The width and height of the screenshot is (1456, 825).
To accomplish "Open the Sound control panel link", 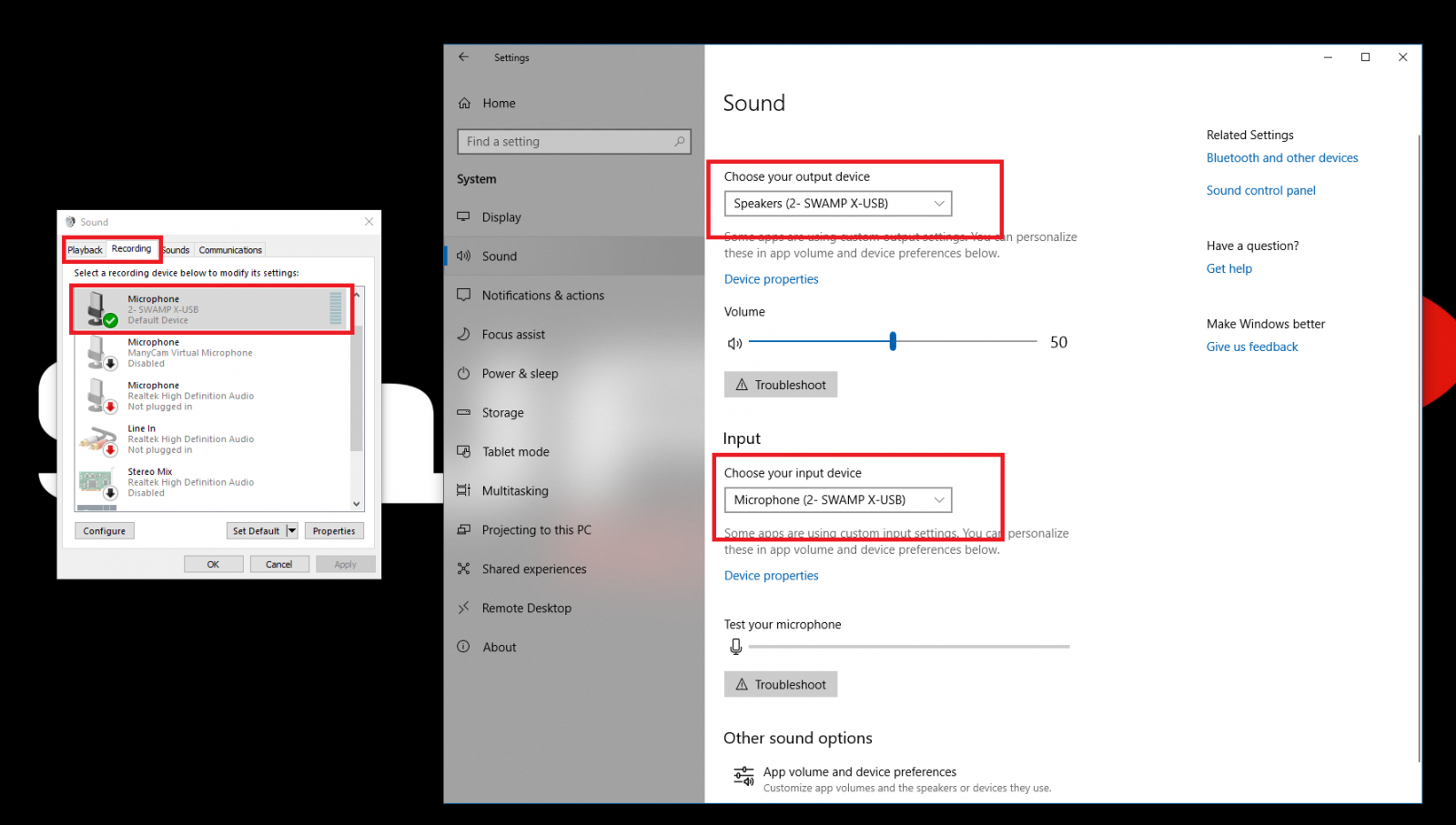I will [x=1260, y=190].
